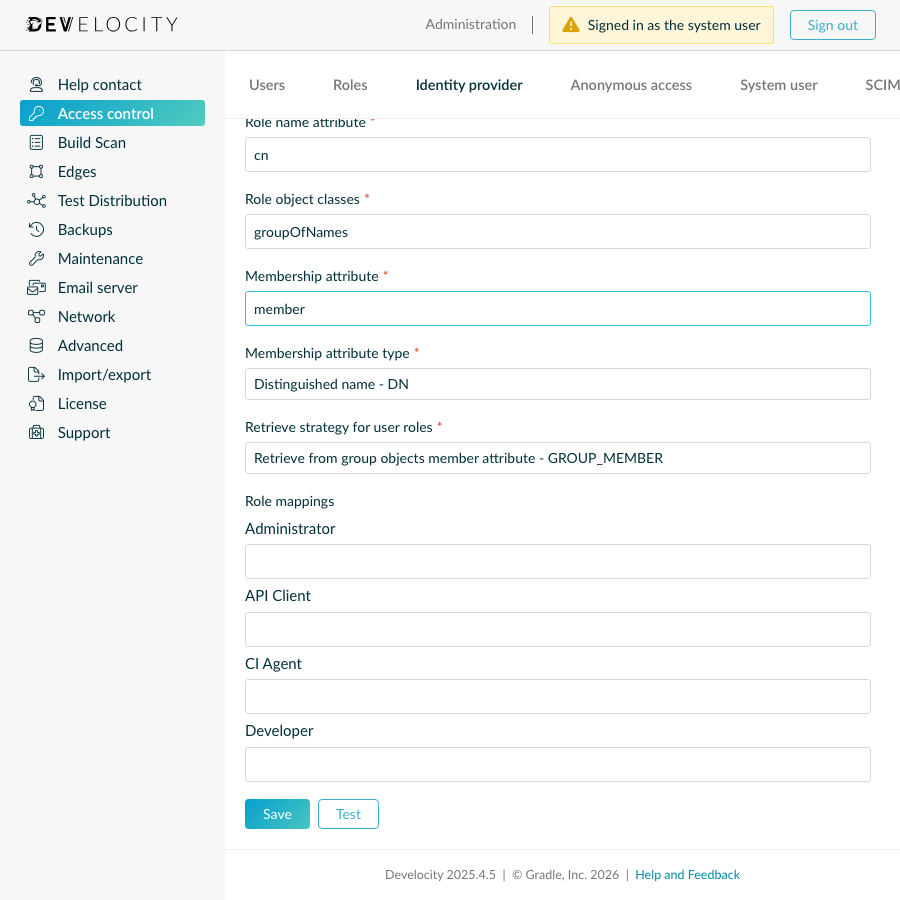Save the identity provider configuration
900x900 pixels.
(x=277, y=814)
